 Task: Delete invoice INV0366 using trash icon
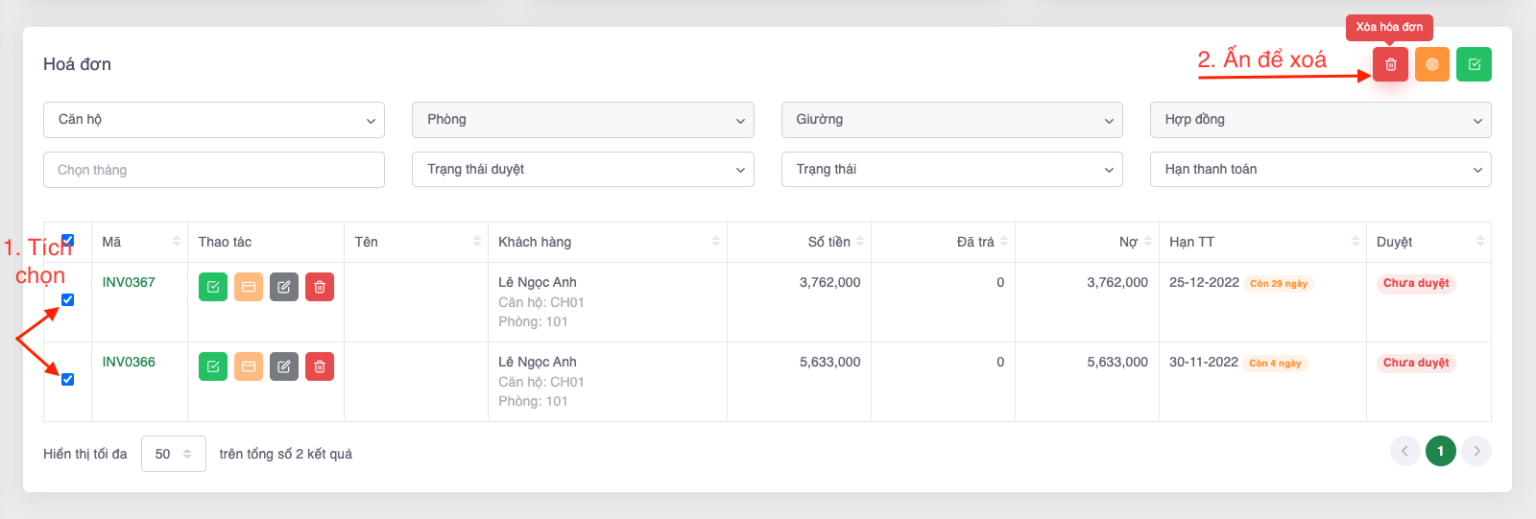pyautogui.click(x=320, y=367)
